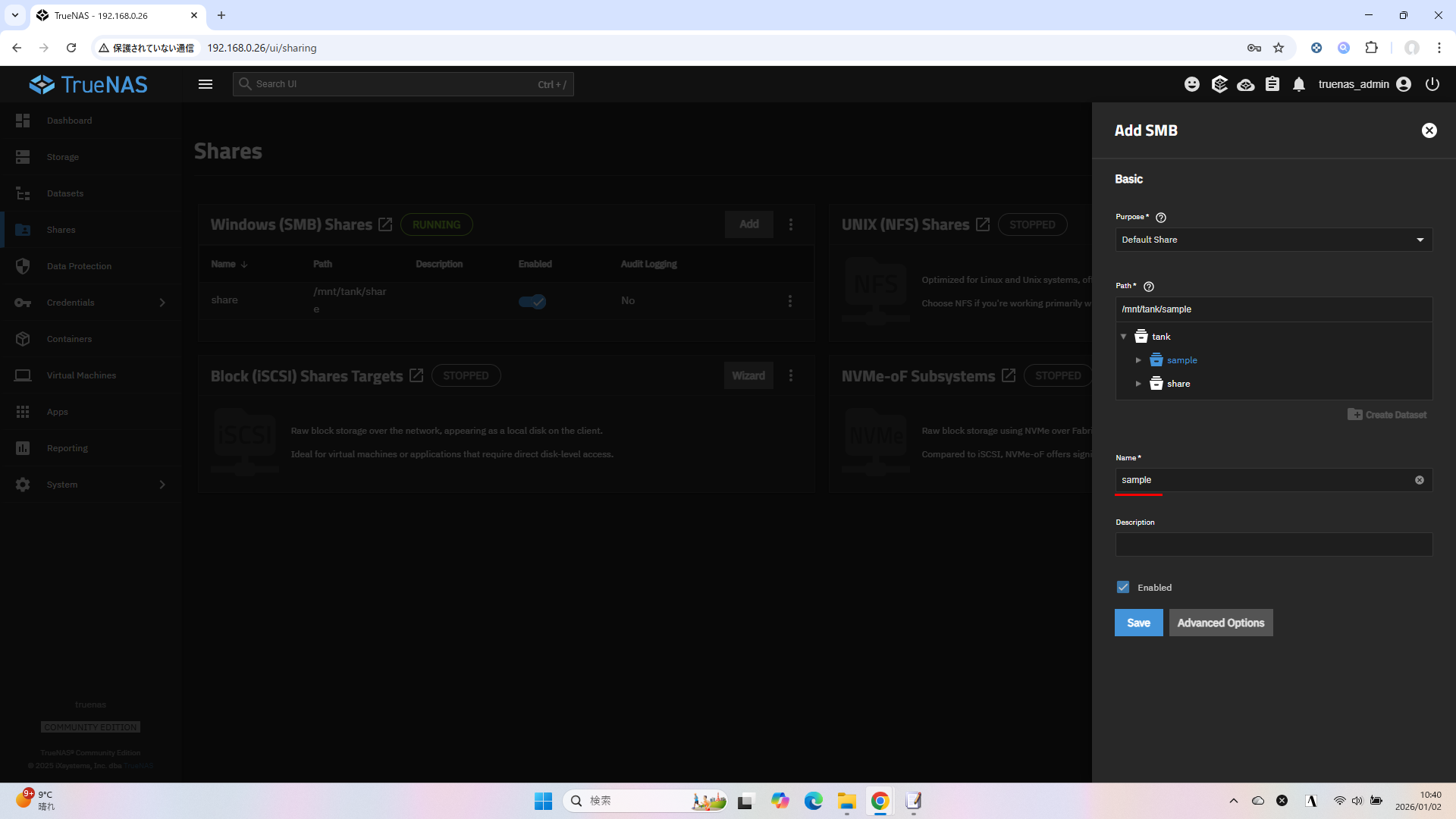
Task: Open the alerts bell icon
Action: (x=1299, y=84)
